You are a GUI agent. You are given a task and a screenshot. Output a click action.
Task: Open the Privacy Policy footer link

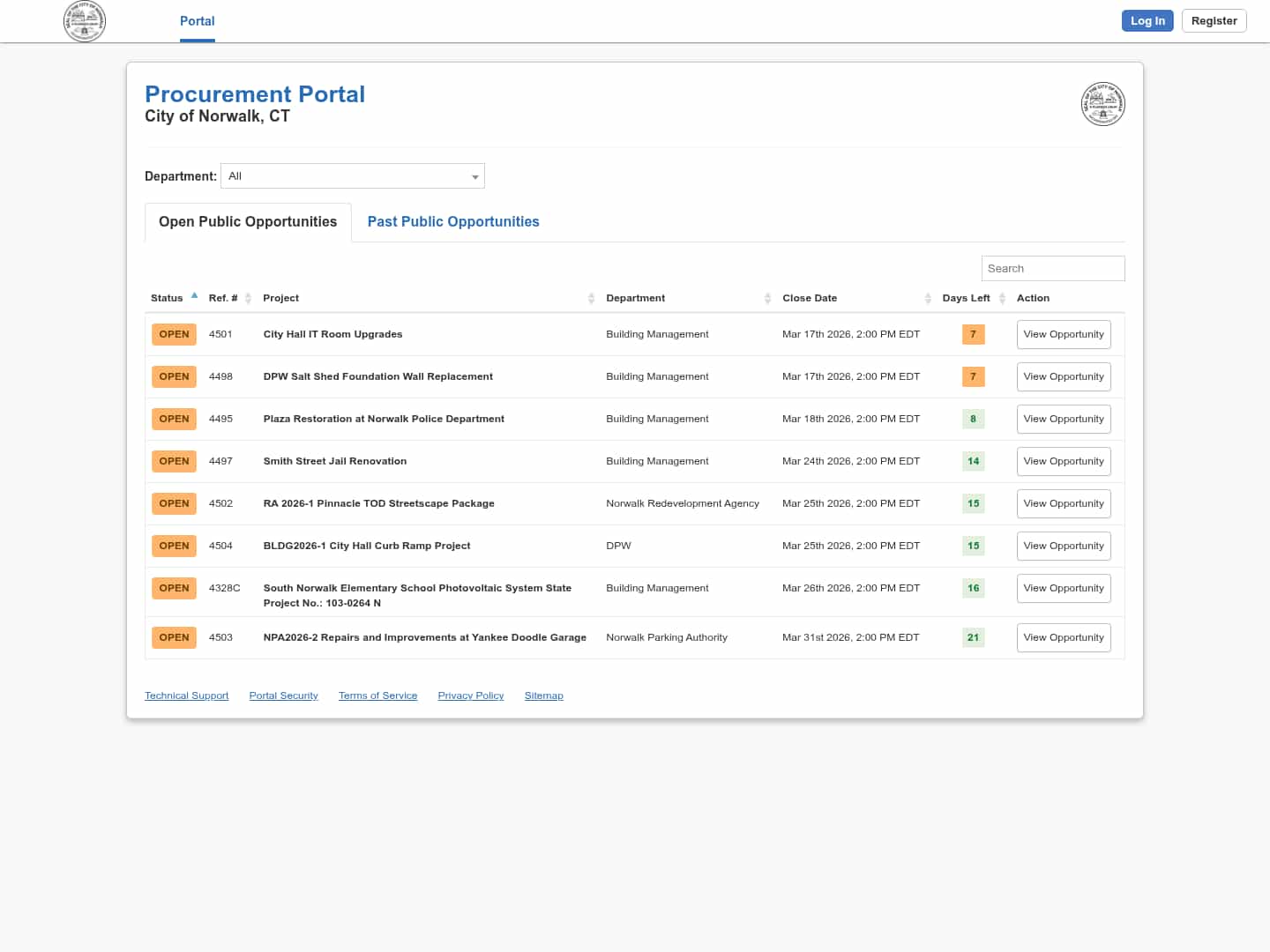[471, 696]
